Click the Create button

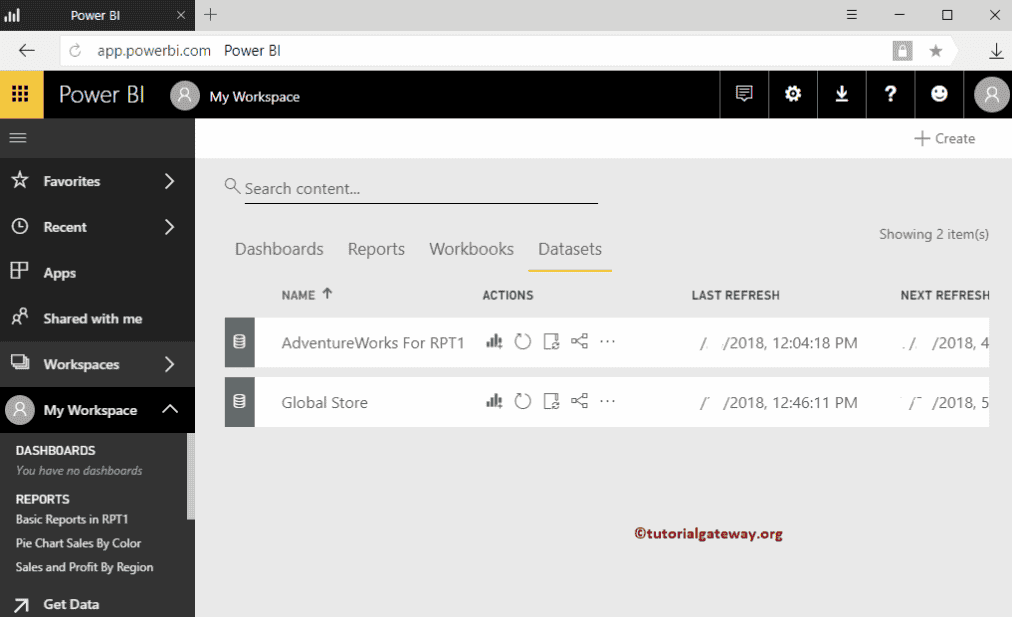tap(945, 138)
